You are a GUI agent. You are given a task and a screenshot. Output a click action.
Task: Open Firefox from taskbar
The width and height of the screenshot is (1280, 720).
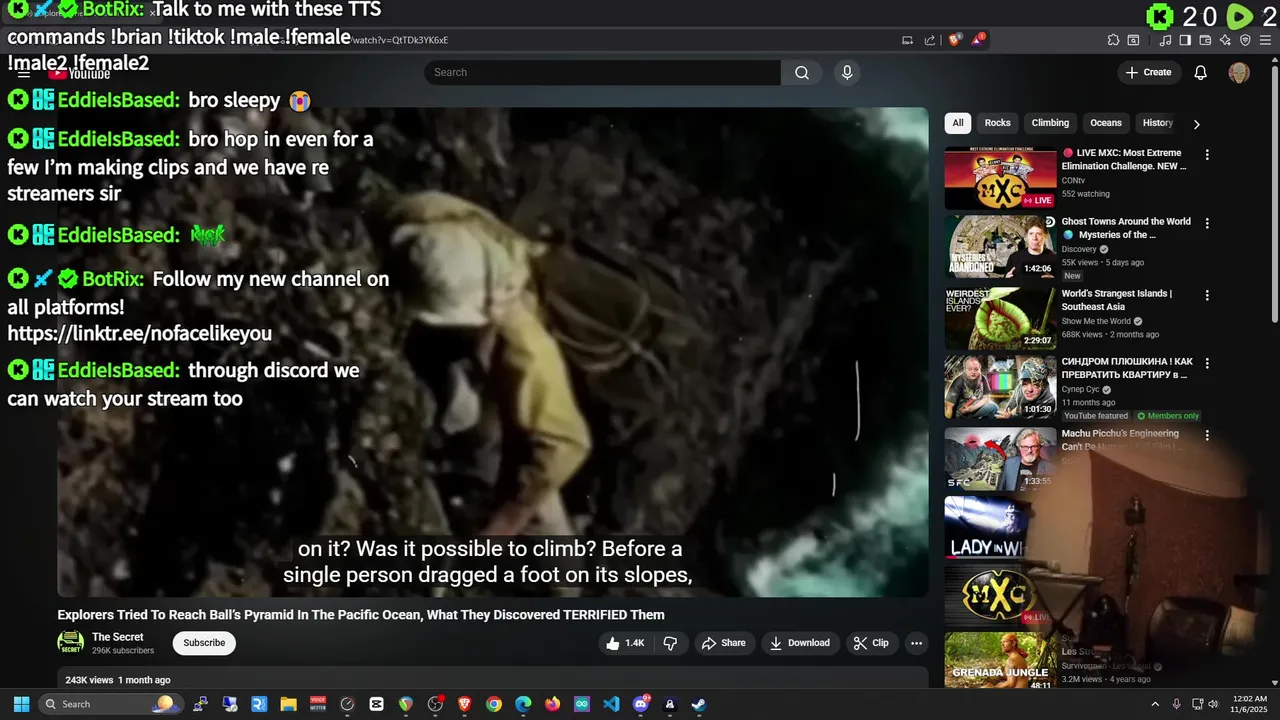(x=552, y=704)
